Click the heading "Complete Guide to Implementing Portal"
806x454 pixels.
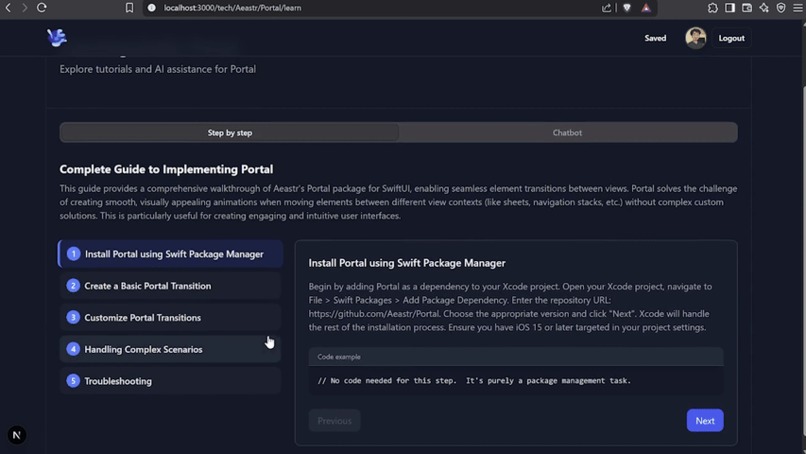(x=166, y=169)
